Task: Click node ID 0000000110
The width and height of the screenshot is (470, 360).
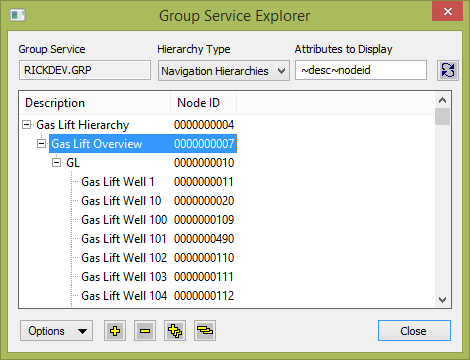Action: click(204, 258)
